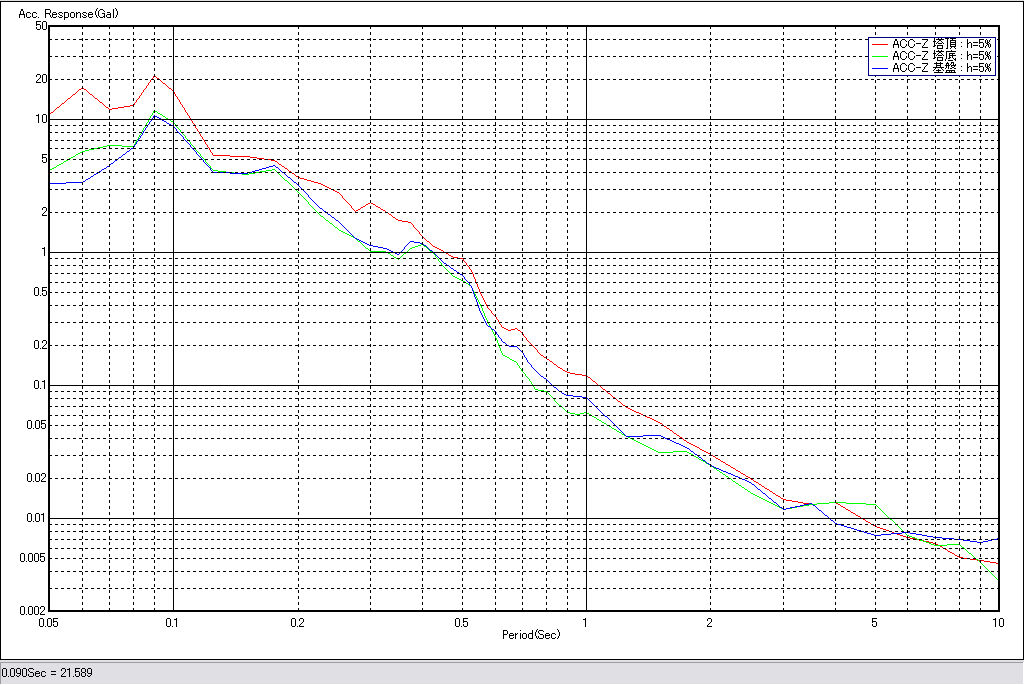1024x685 pixels.
Task: Click the 0.1 label on the vertical axis
Action: click(x=38, y=385)
